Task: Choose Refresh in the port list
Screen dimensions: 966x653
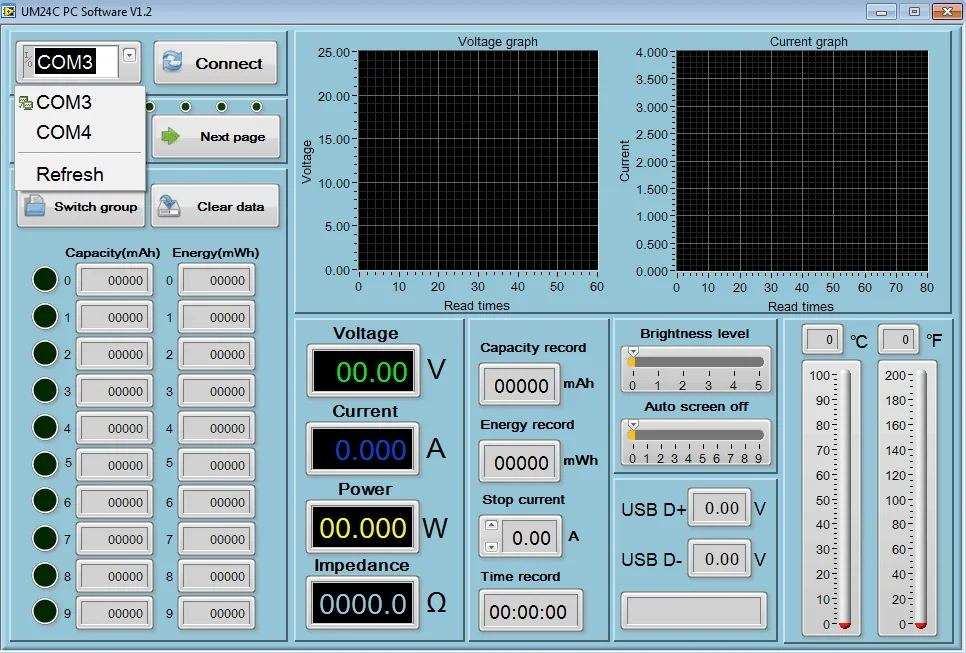Action: 70,174
